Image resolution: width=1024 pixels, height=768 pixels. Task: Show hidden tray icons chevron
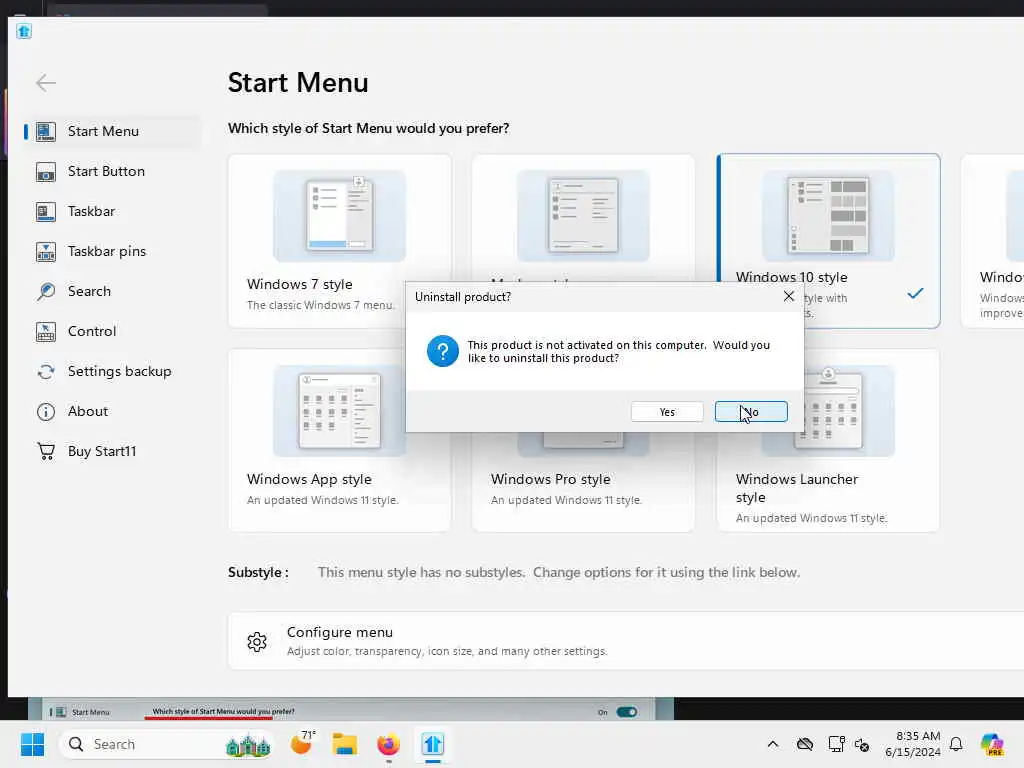773,744
